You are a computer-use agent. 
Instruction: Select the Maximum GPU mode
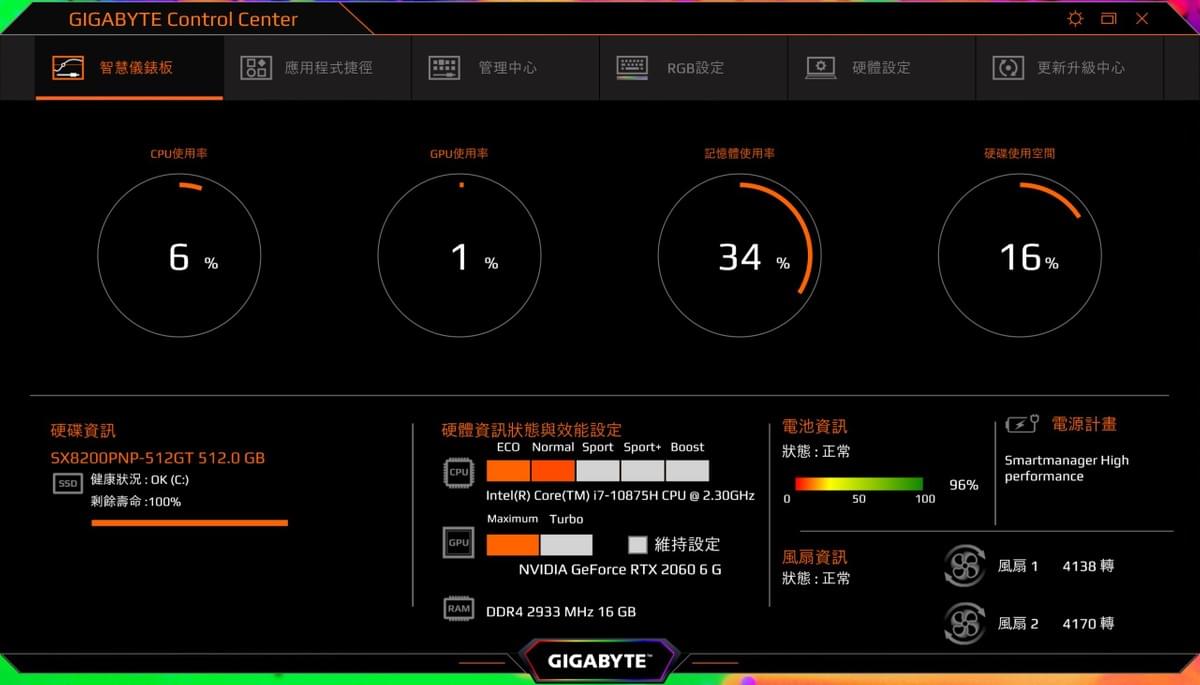coord(513,545)
